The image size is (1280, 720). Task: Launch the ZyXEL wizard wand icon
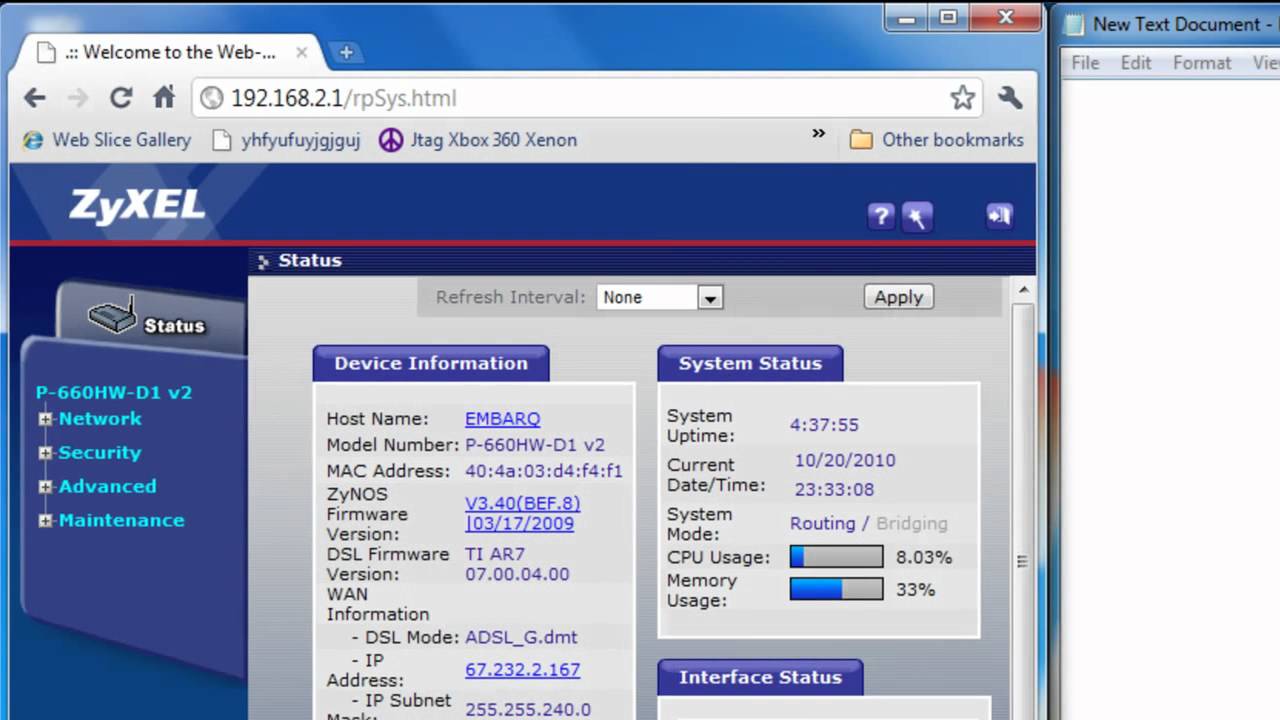click(x=917, y=216)
